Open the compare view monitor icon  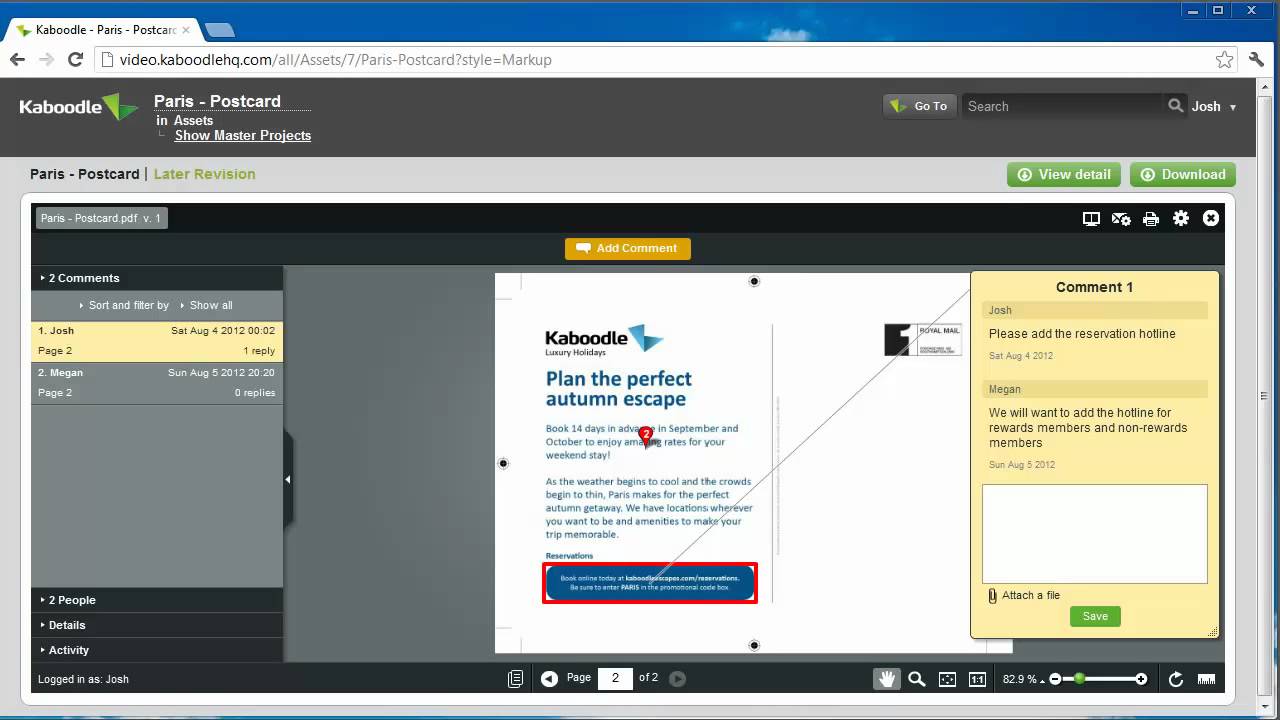point(1091,218)
